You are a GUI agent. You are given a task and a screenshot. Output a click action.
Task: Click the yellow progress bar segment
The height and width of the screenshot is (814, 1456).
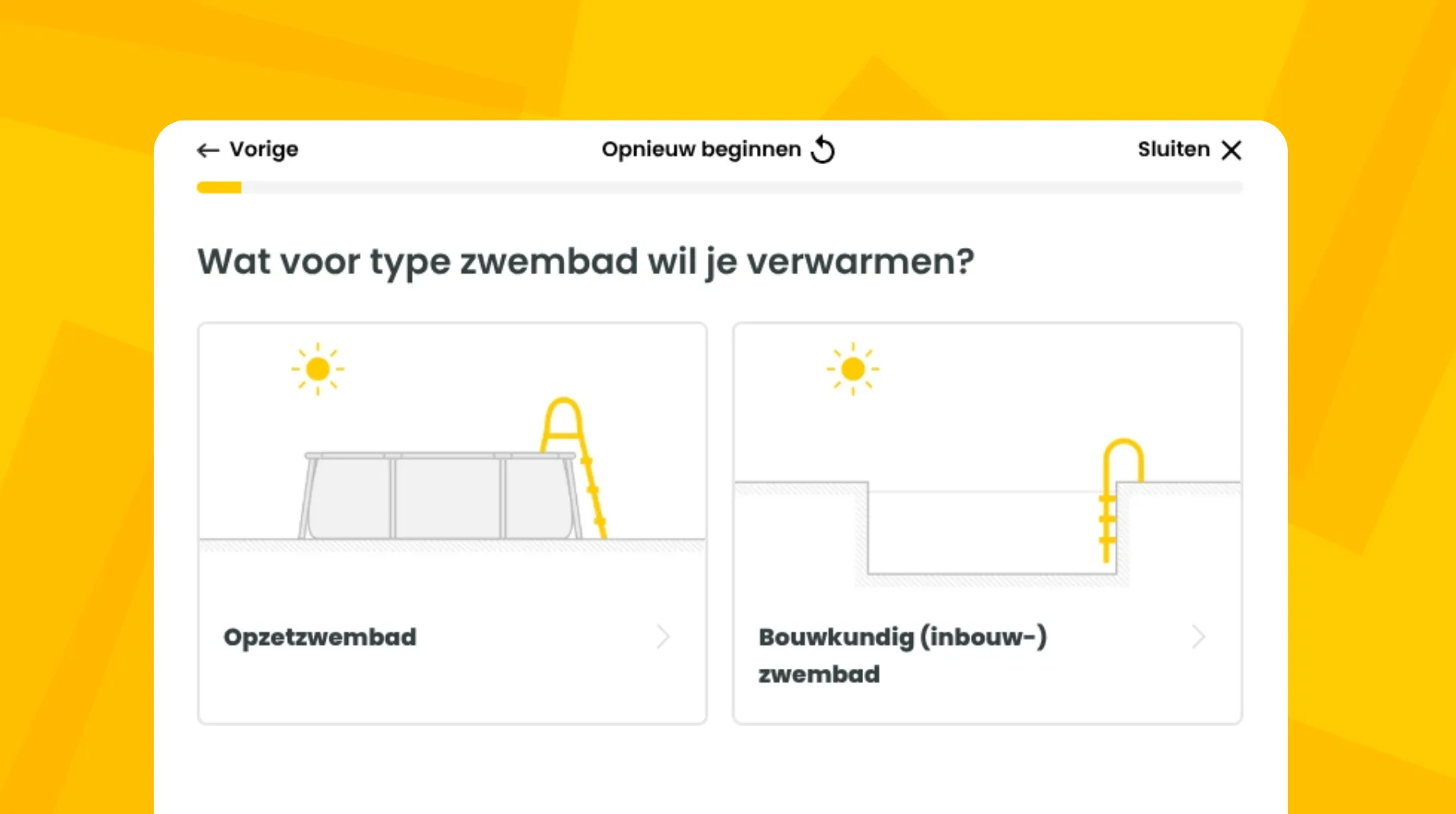point(218,188)
